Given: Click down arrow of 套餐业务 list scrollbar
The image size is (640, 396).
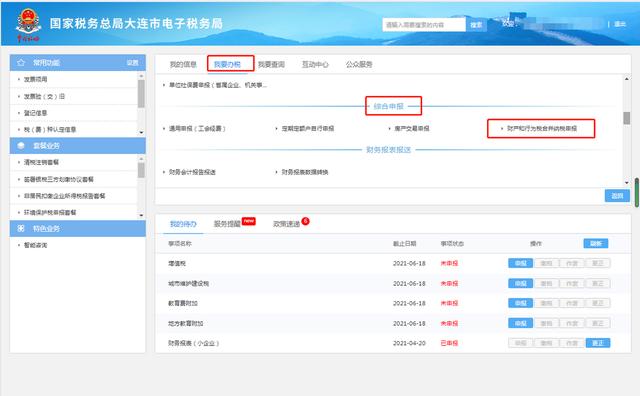Looking at the screenshot, I should 141,215.
